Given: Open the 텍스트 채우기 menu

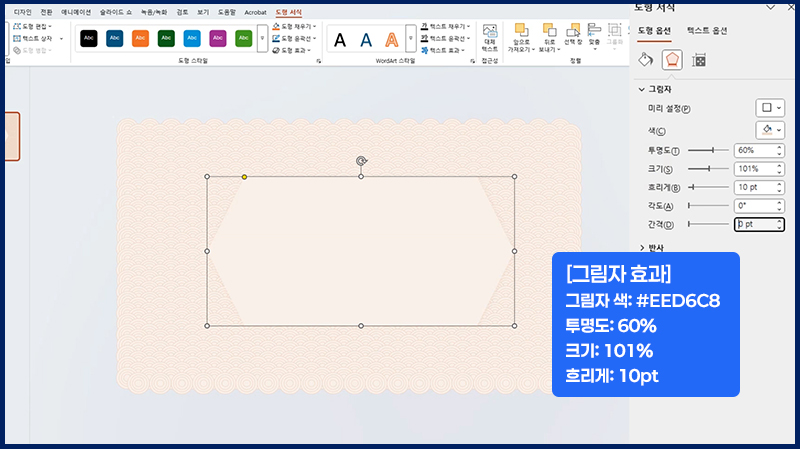Looking at the screenshot, I should click(445, 26).
